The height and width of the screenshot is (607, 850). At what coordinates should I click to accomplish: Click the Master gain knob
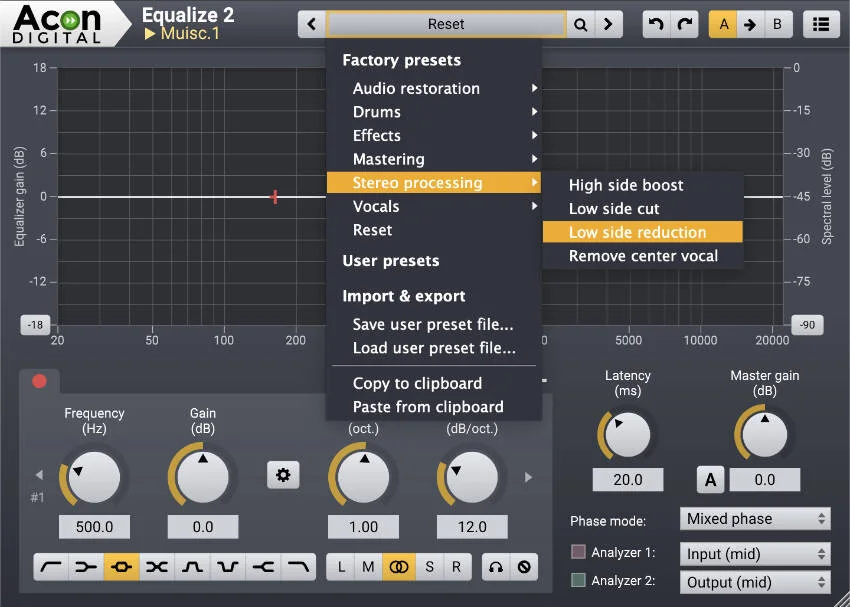coord(764,435)
